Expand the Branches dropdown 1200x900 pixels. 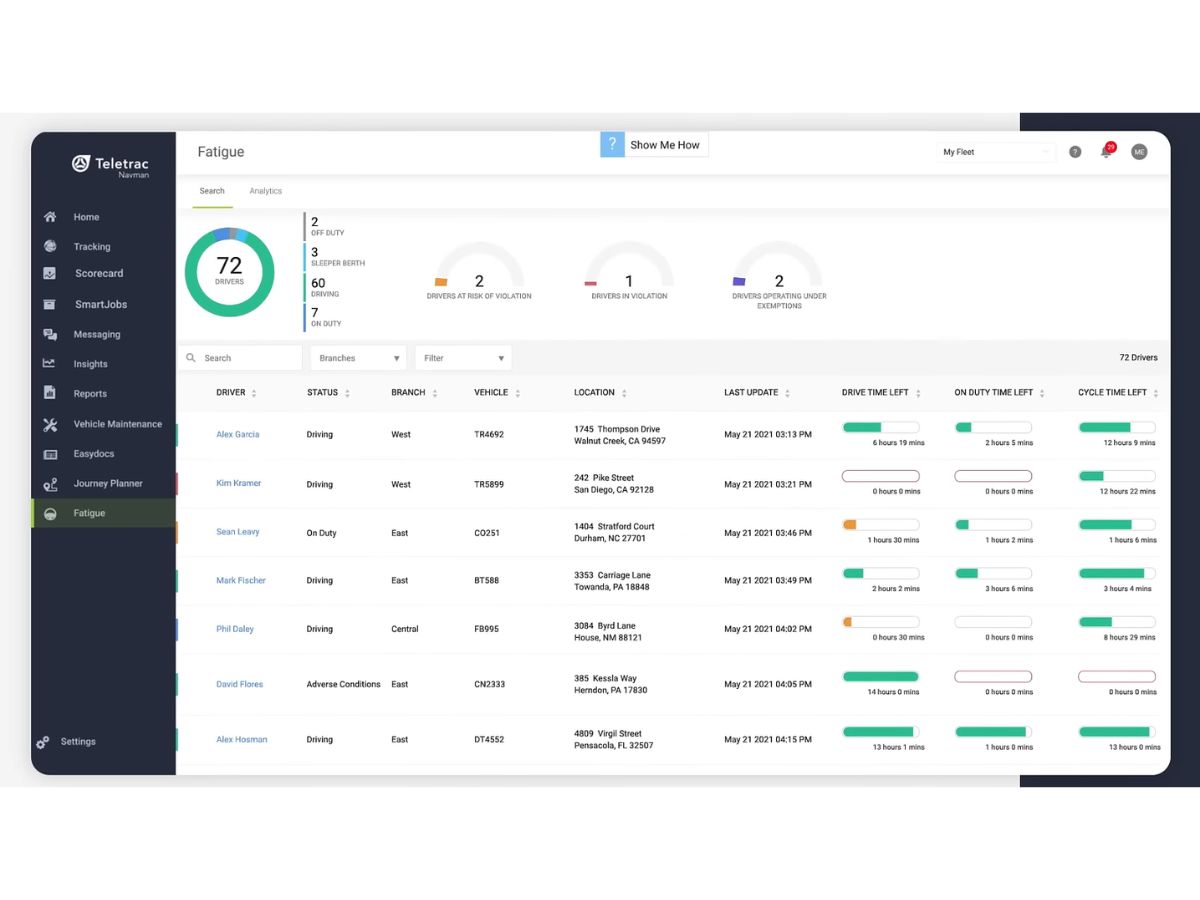coord(358,358)
